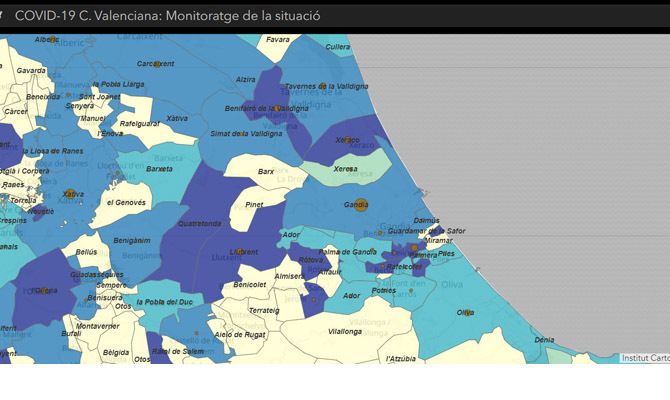Viewport: 670px width, 400px height.
Task: Select the Piles municipality label
Action: [446, 253]
